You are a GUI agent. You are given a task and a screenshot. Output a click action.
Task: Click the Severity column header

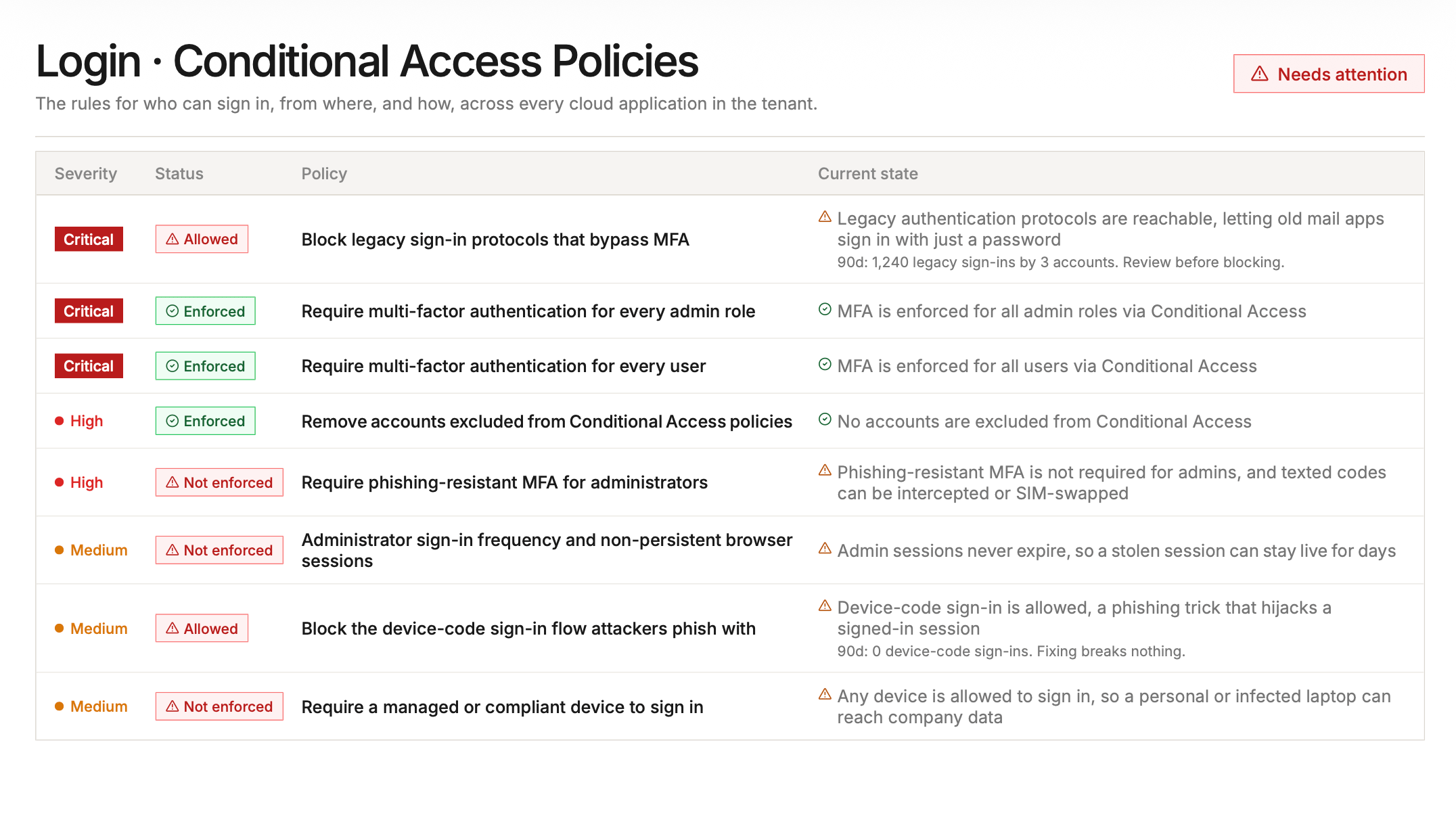tap(86, 174)
